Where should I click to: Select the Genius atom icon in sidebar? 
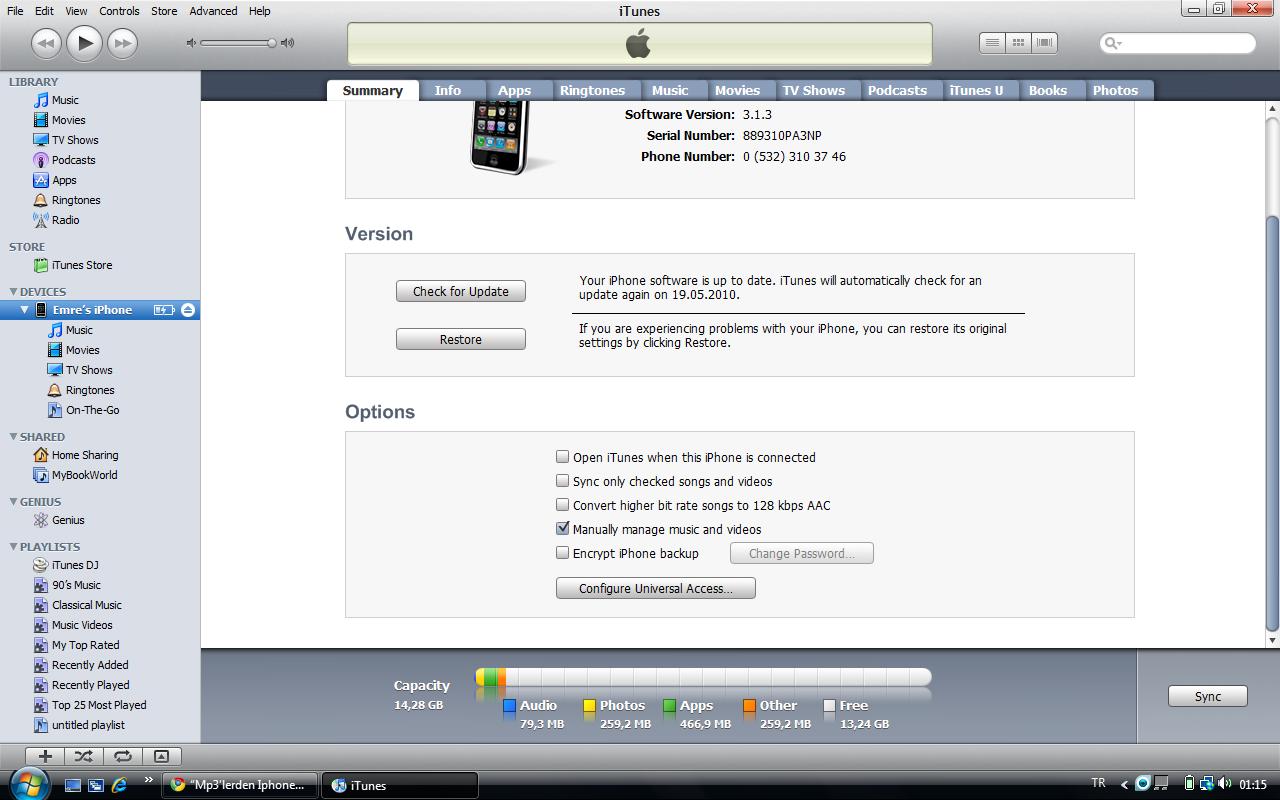pyautogui.click(x=41, y=520)
